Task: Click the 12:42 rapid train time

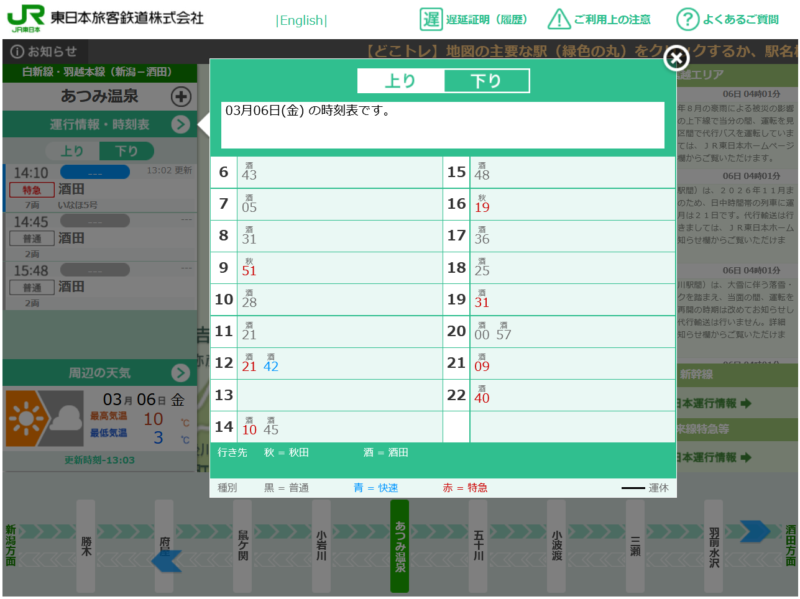Action: (270, 366)
